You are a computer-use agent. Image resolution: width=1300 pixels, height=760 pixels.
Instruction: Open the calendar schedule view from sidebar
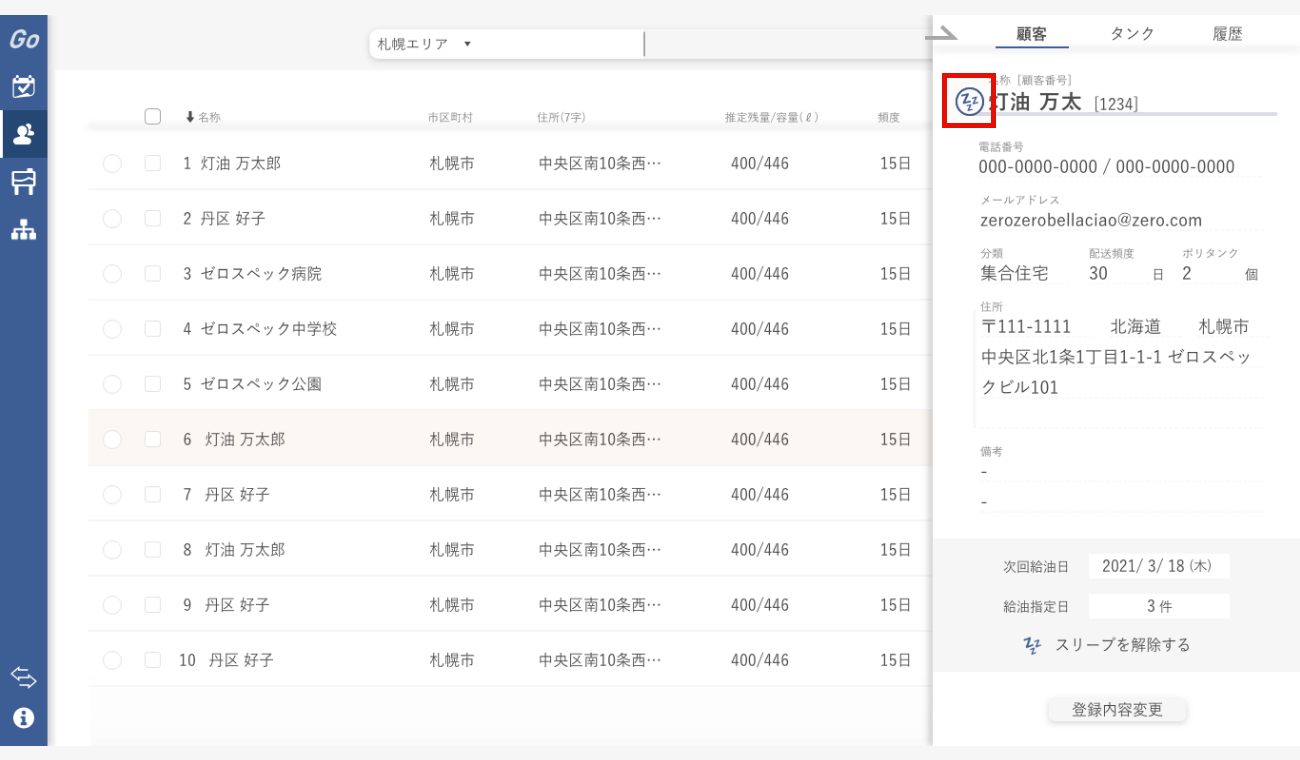click(23, 87)
